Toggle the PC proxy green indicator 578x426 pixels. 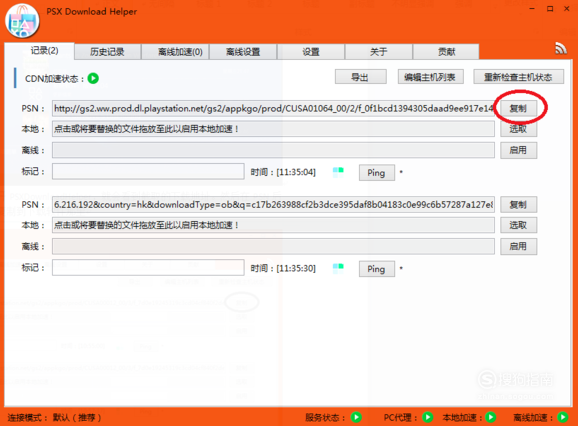coord(427,417)
